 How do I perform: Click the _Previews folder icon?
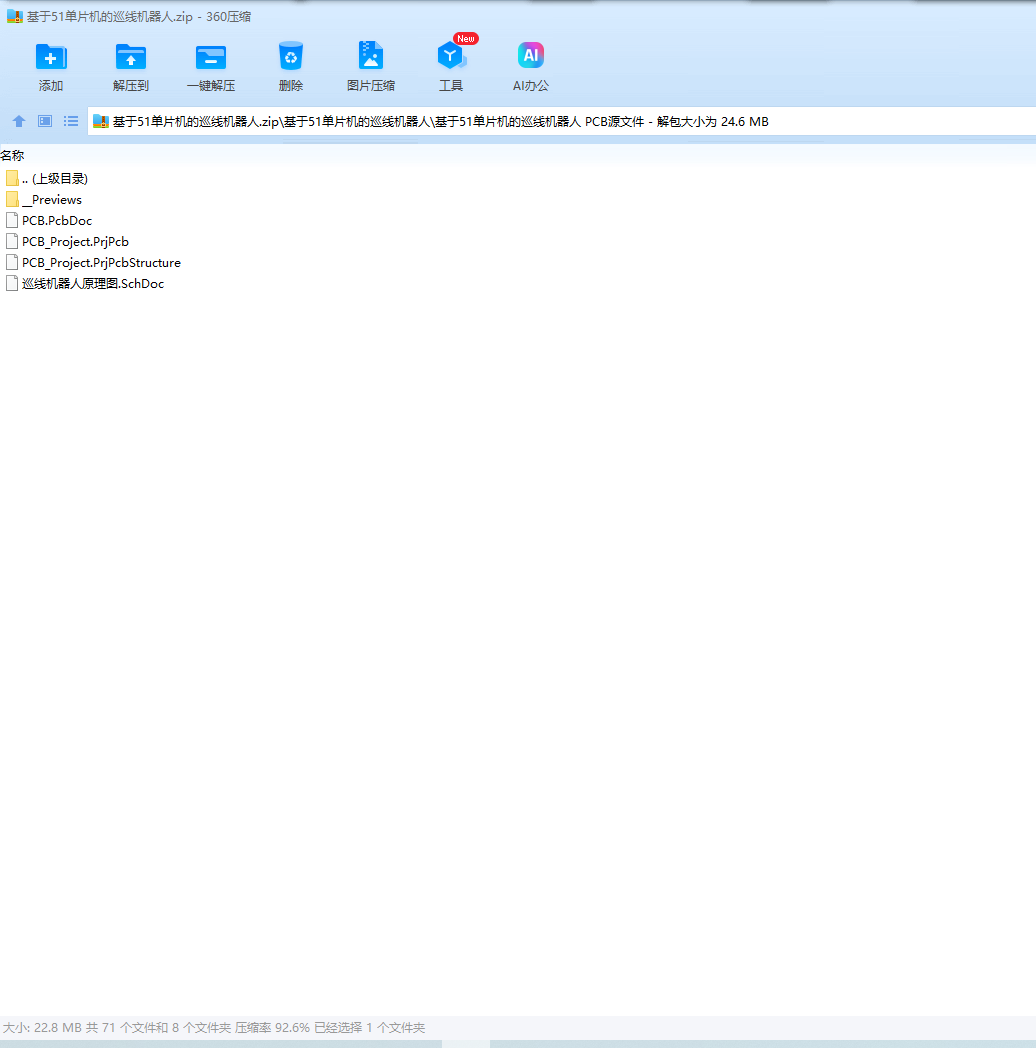(x=12, y=199)
